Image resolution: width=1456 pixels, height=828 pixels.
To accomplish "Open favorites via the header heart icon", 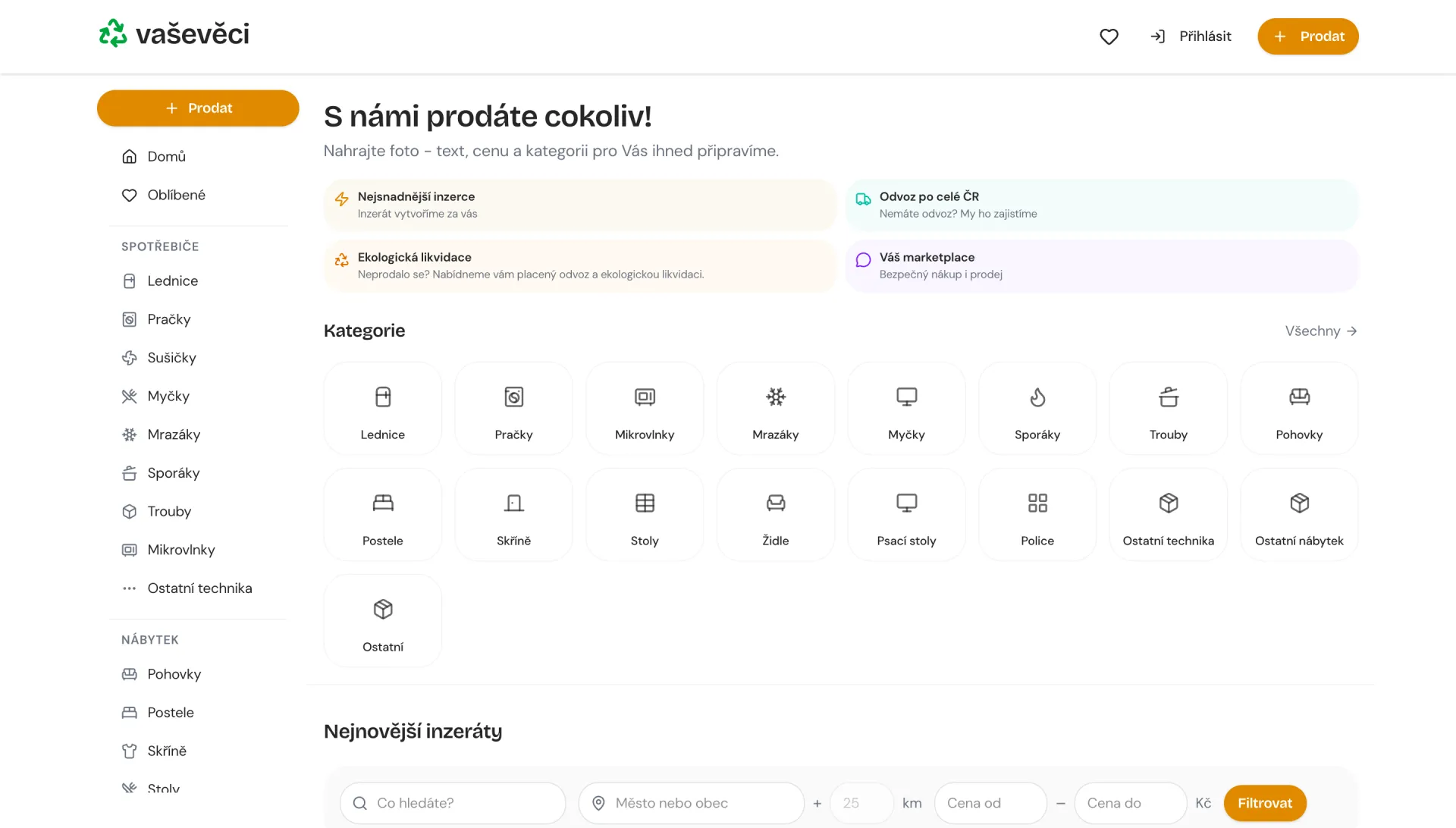I will [1109, 36].
